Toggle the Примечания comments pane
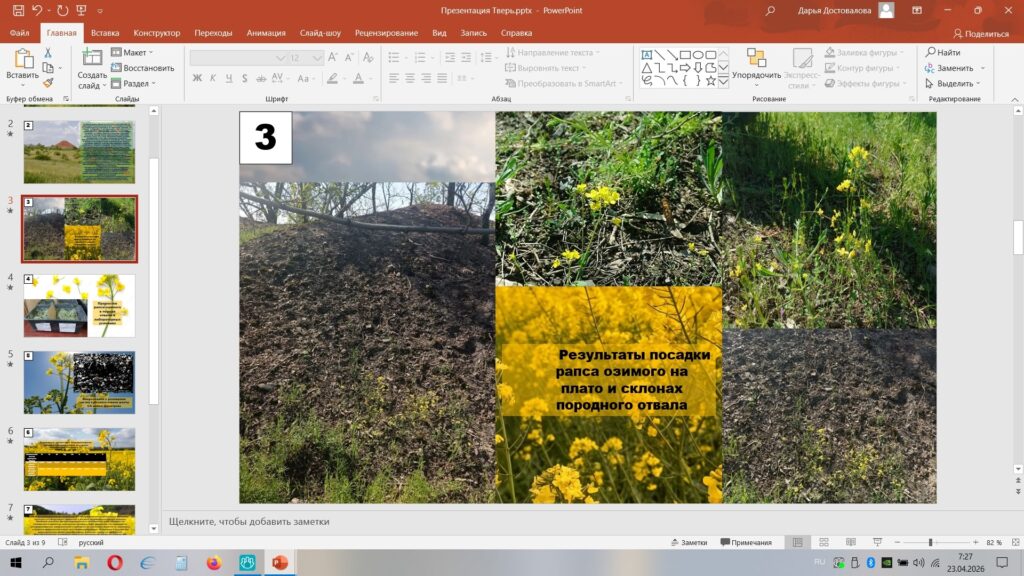Image resolution: width=1024 pixels, height=576 pixels. (745, 542)
